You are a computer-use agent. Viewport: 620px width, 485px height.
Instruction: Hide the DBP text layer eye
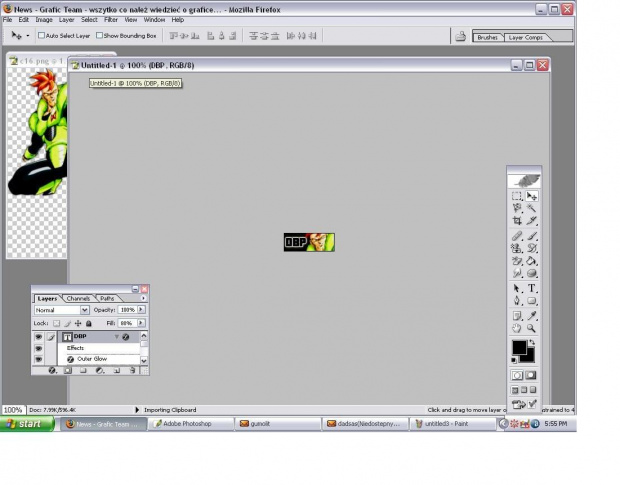[x=38, y=337]
